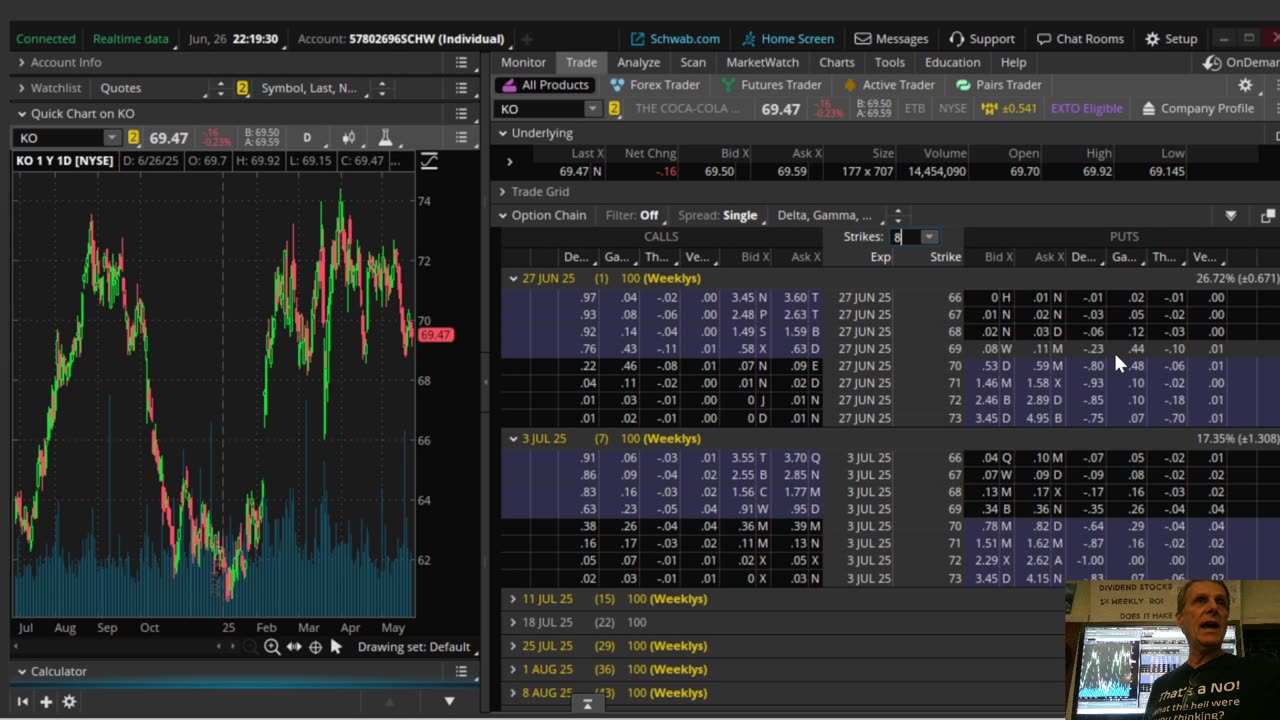
Task: Click the plus icon to add gadget
Action: (46, 702)
